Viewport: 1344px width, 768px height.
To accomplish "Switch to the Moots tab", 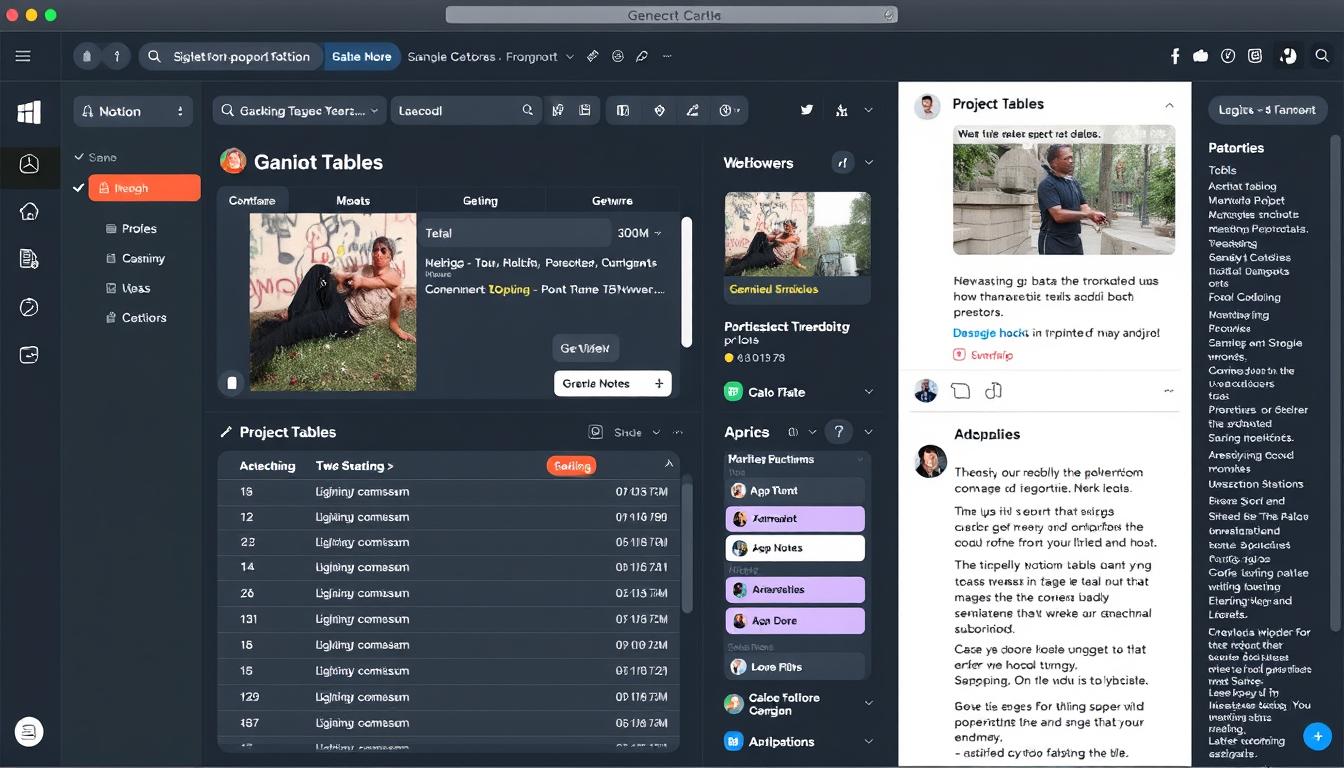I will [x=353, y=201].
